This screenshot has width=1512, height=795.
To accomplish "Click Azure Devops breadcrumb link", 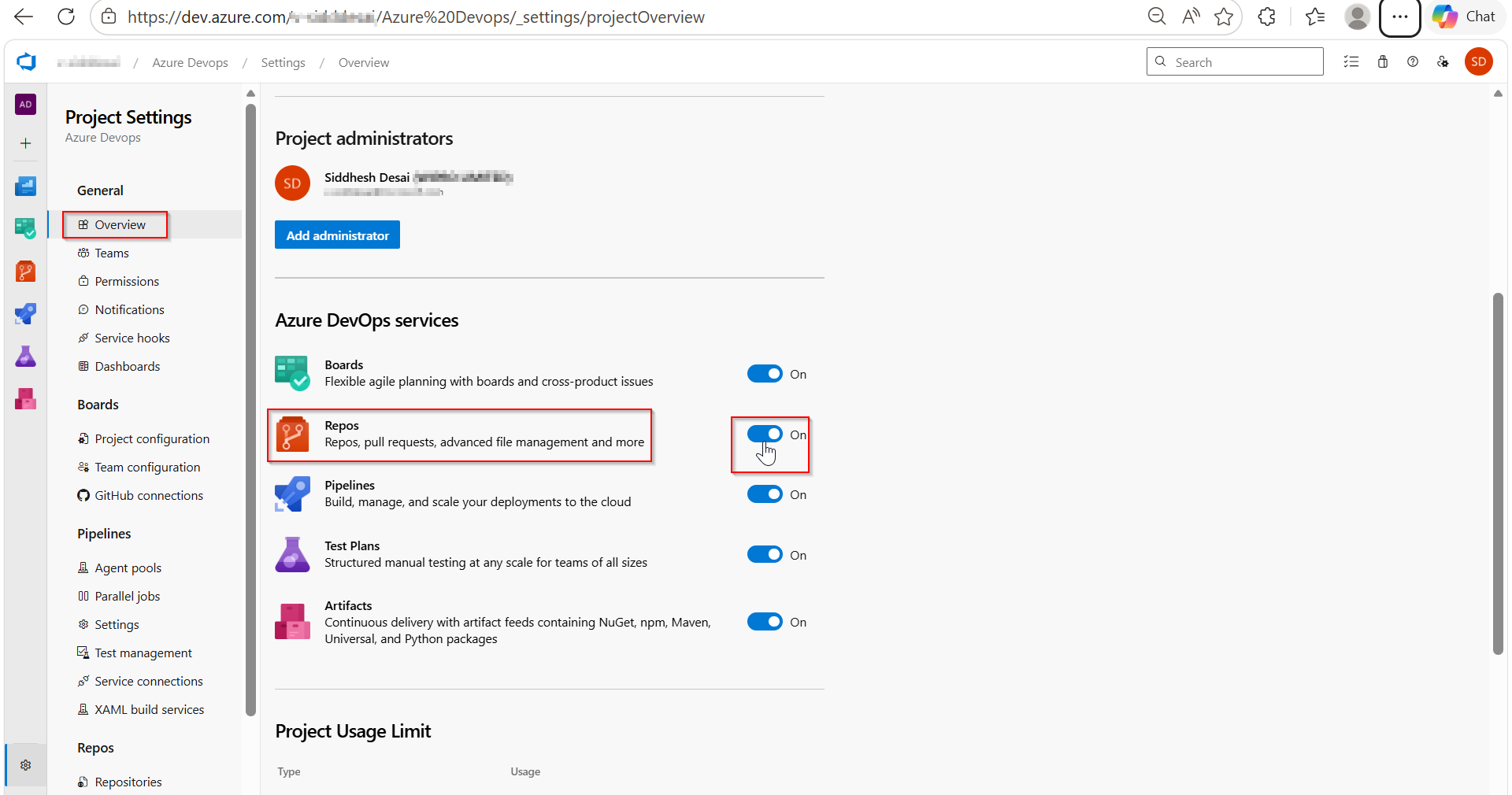I will (x=190, y=62).
